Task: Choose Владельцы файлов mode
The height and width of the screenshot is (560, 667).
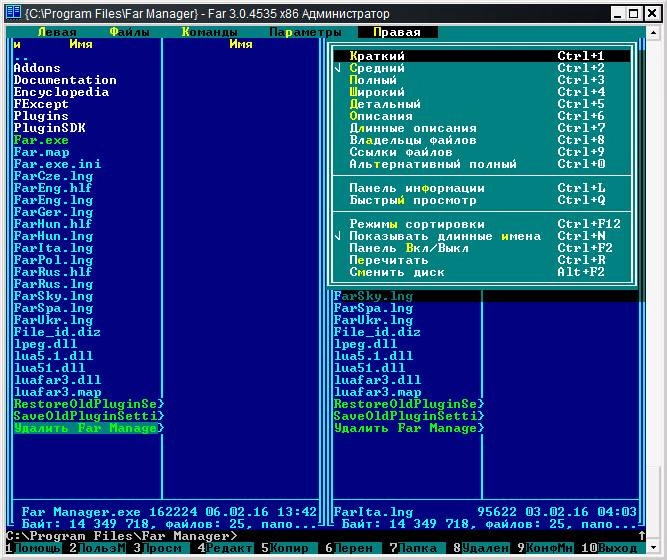Action: point(482,140)
